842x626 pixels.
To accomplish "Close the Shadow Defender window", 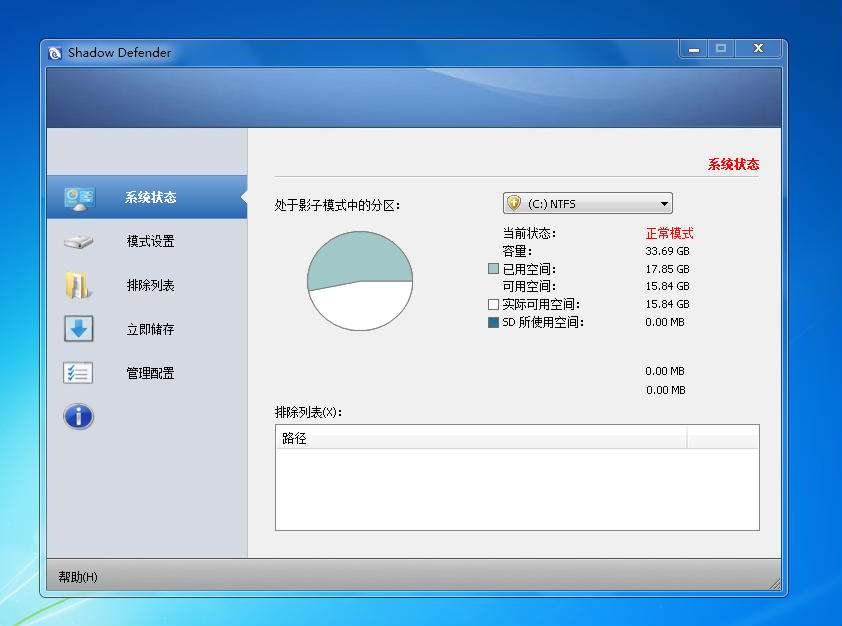I will click(758, 48).
